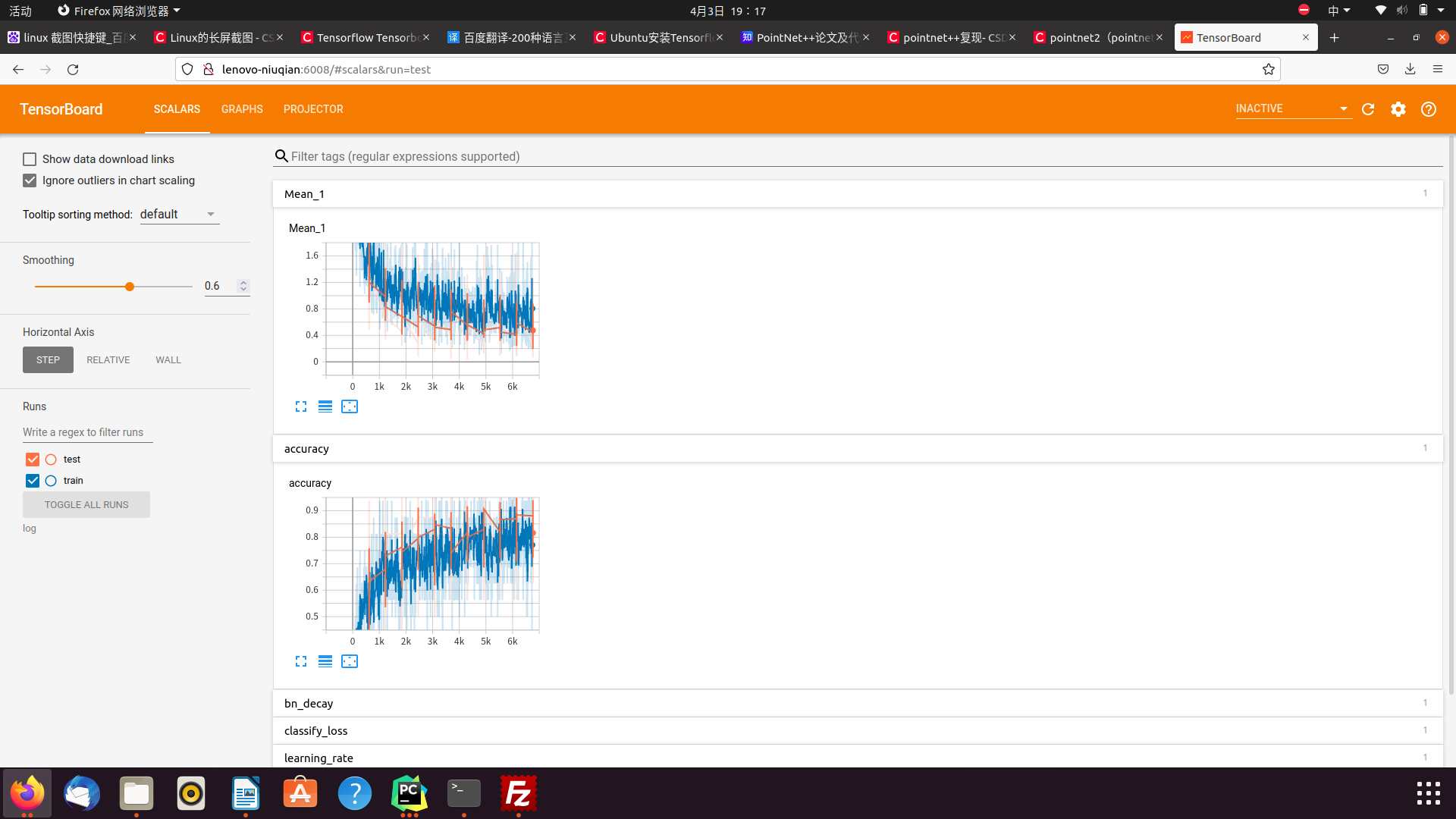The width and height of the screenshot is (1456, 819).
Task: Uncheck Ignore outliers in chart scaling
Action: pos(30,180)
